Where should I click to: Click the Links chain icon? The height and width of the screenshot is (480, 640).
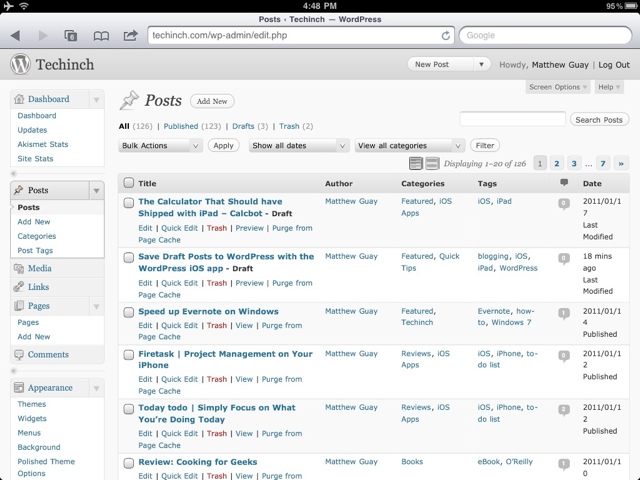click(19, 287)
